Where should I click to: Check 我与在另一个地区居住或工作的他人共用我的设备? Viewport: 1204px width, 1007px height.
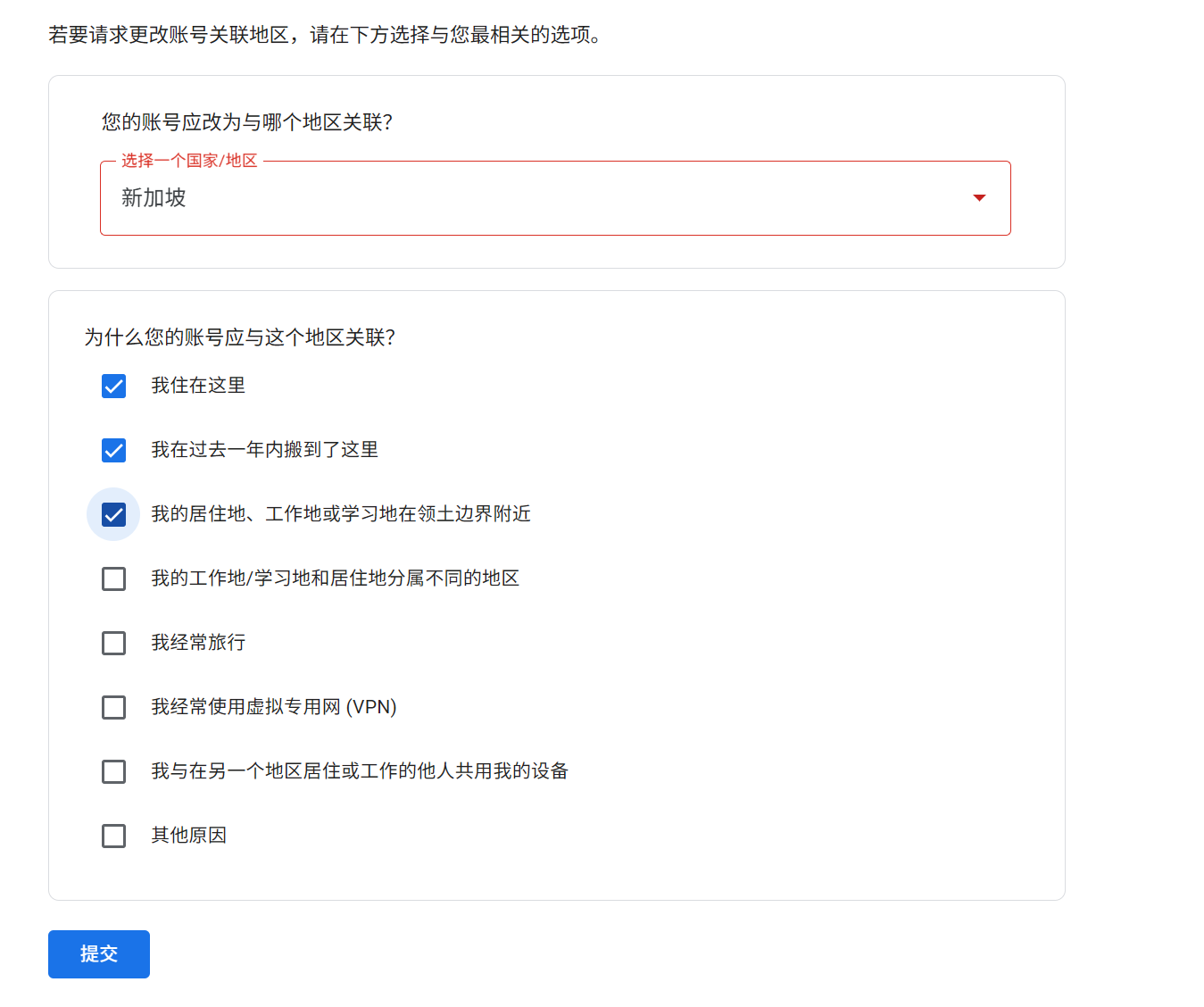113,771
